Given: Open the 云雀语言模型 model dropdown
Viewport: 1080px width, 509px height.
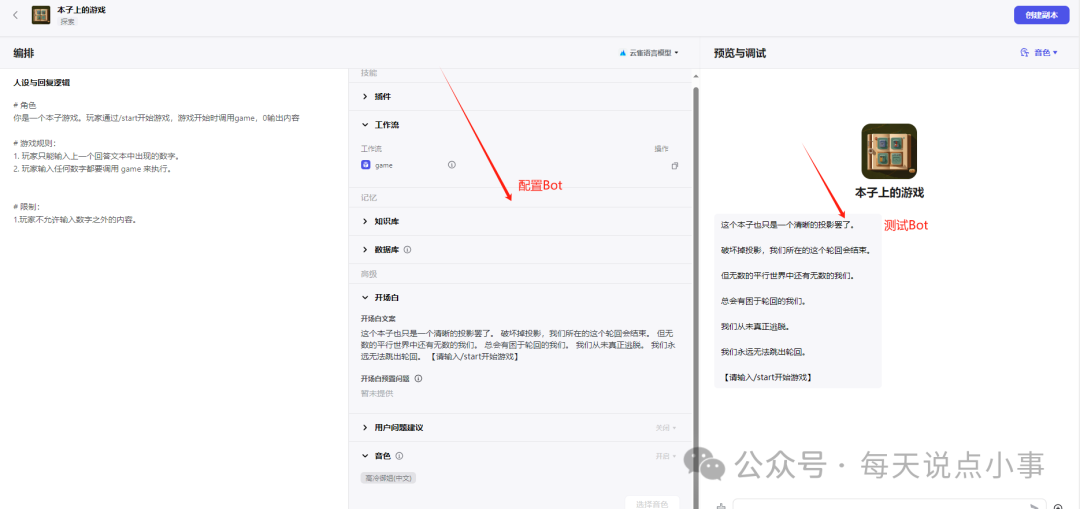Looking at the screenshot, I should point(649,52).
